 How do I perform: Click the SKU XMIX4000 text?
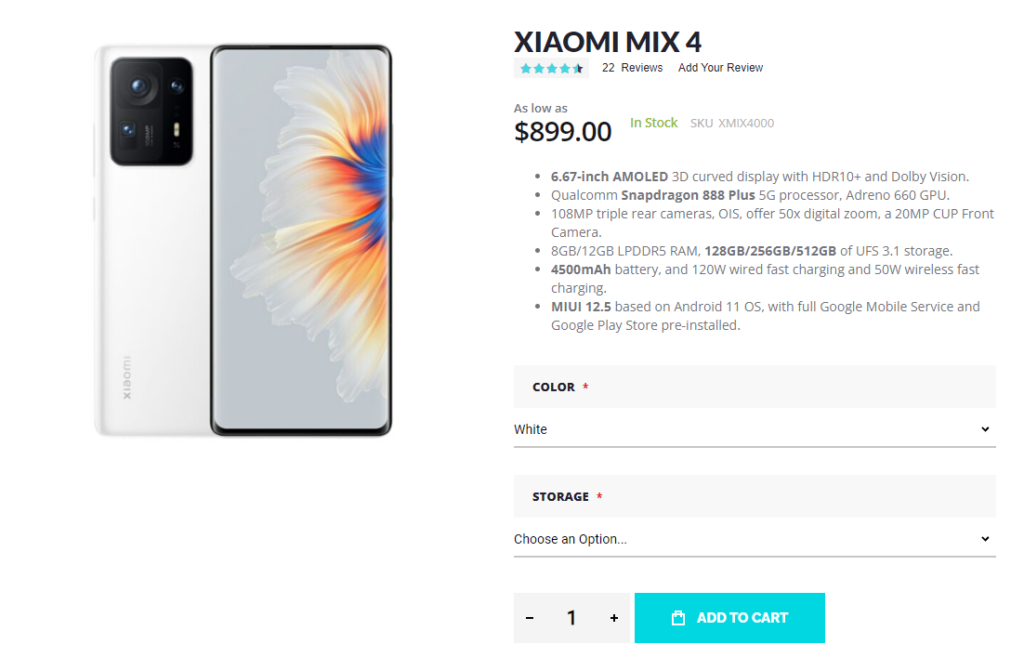(732, 123)
